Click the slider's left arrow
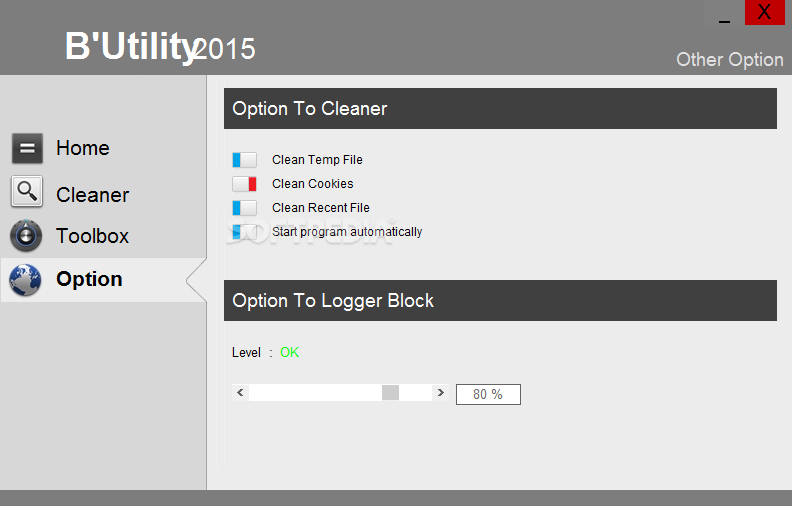The image size is (792, 506). (x=240, y=393)
